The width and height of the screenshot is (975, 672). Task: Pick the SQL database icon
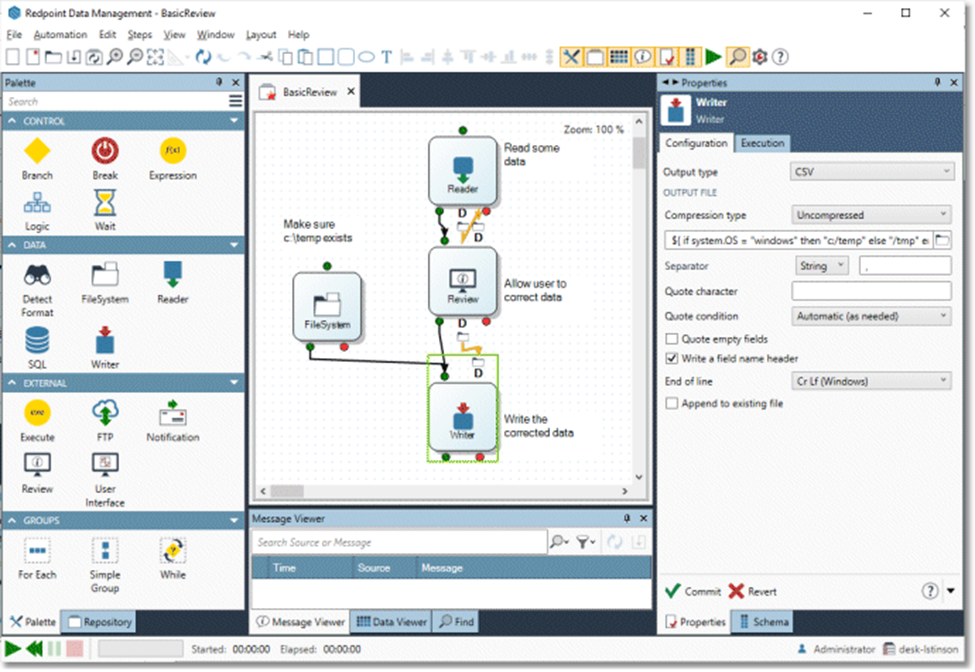tap(37, 340)
